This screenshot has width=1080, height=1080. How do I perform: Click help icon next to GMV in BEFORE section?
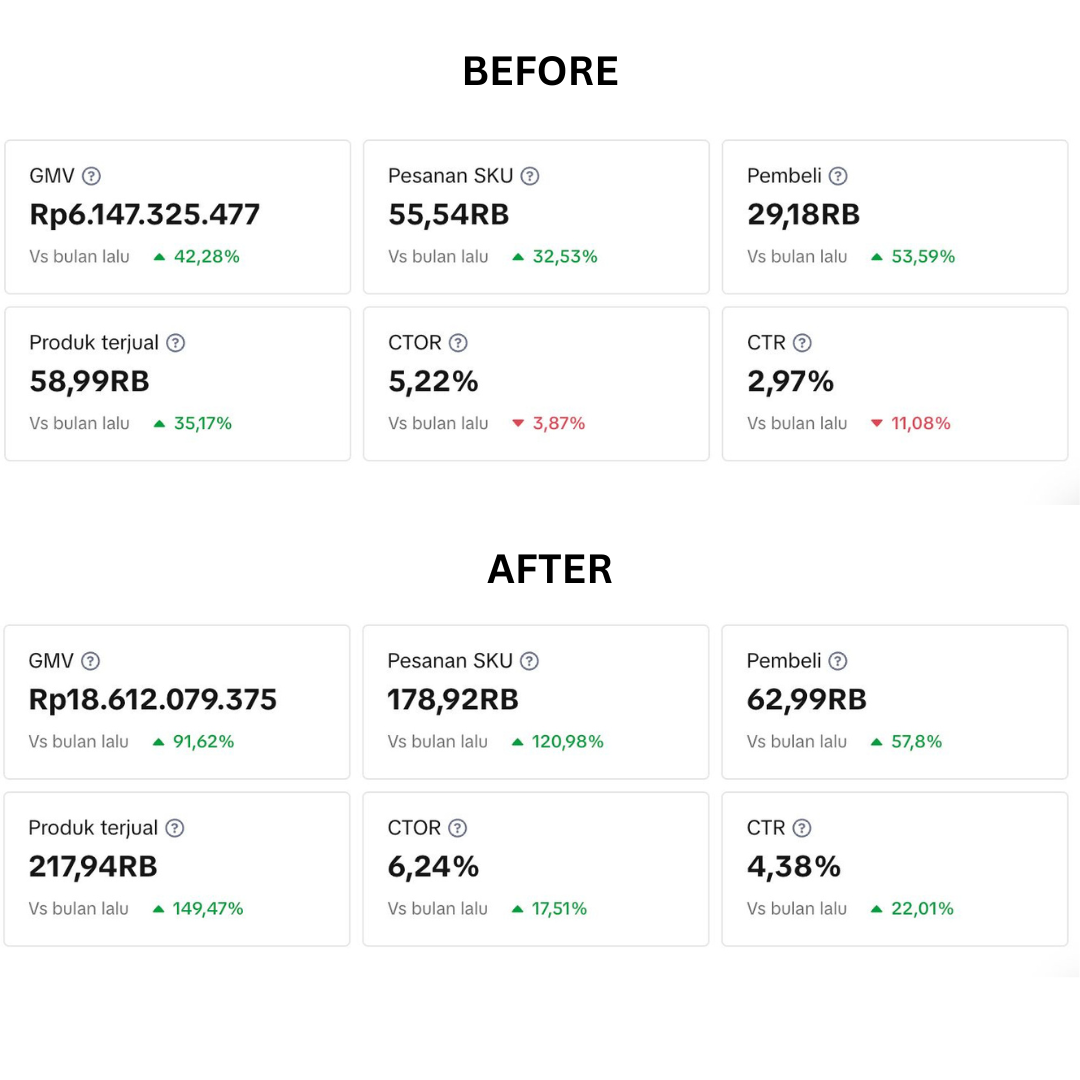(x=92, y=176)
